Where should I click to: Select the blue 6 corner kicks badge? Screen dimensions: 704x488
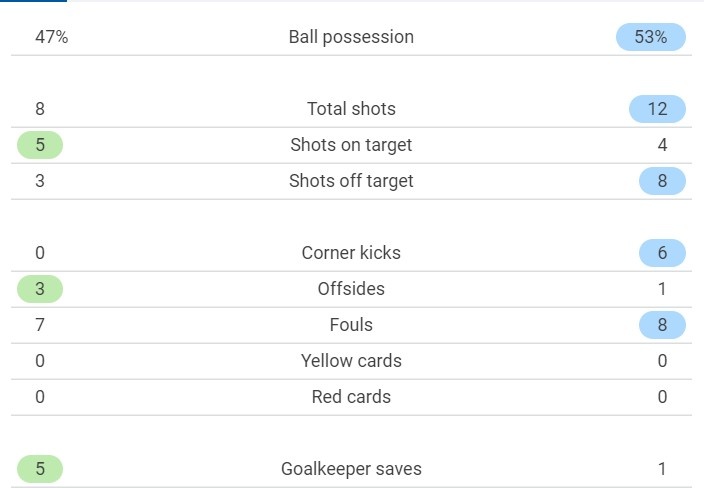662,253
